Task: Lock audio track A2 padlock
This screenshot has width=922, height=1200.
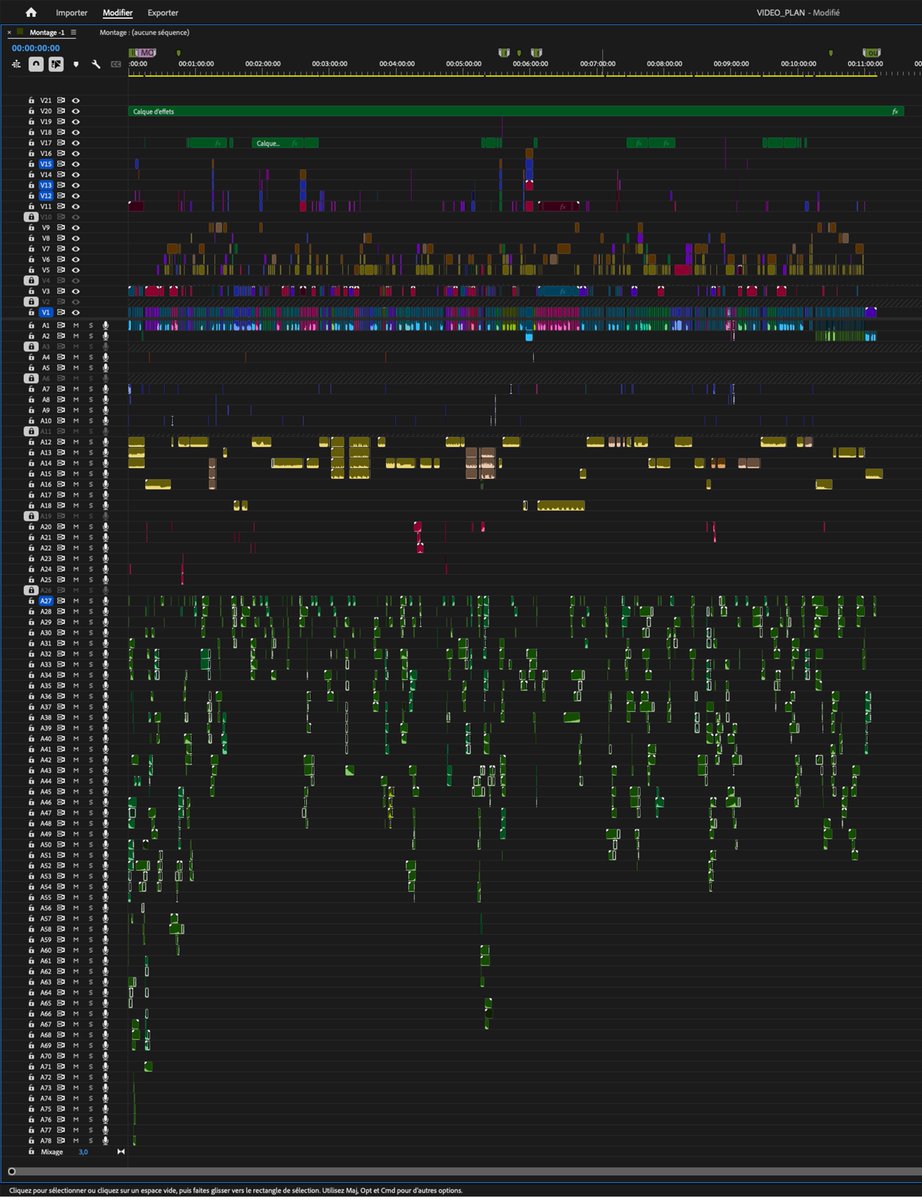Action: click(x=31, y=337)
